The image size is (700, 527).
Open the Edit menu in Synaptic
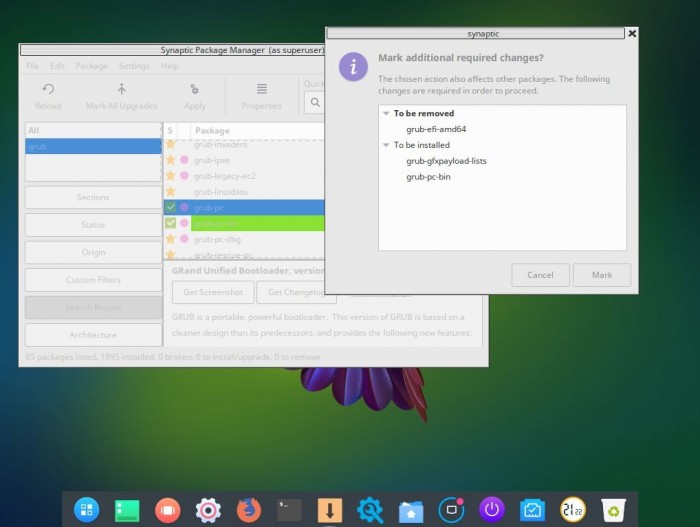pyautogui.click(x=57, y=66)
